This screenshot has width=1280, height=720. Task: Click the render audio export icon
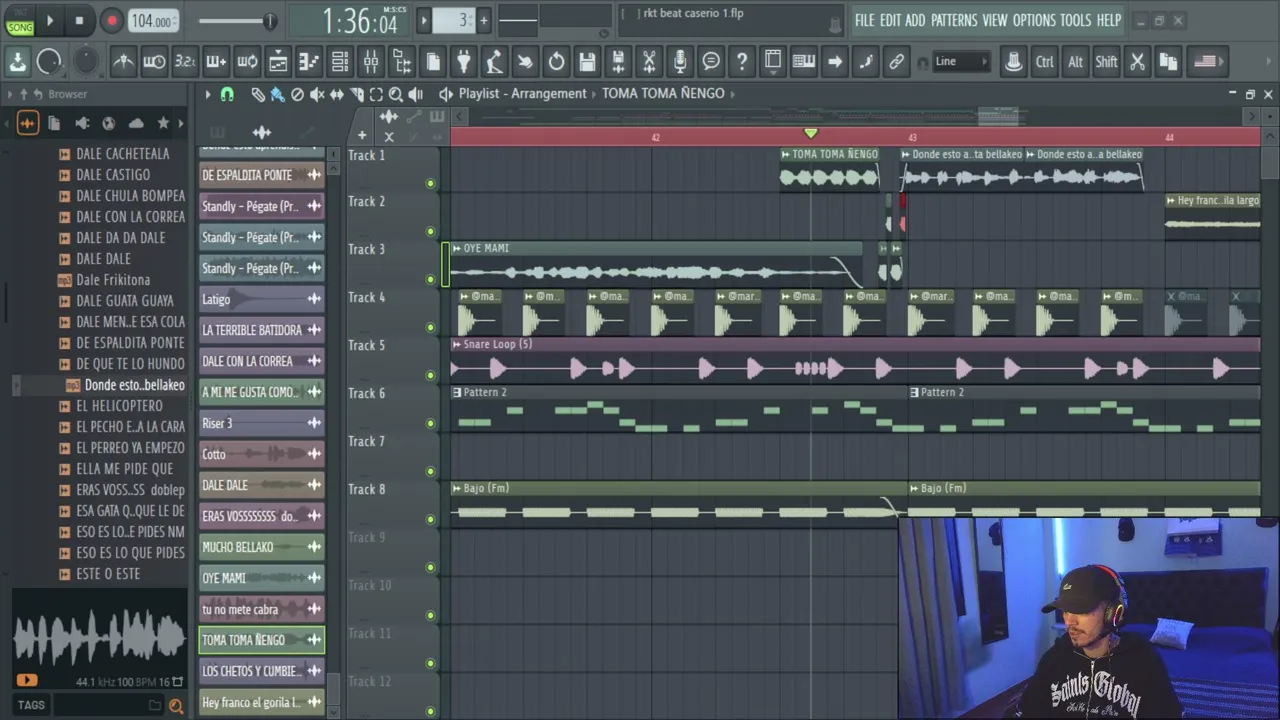point(618,62)
